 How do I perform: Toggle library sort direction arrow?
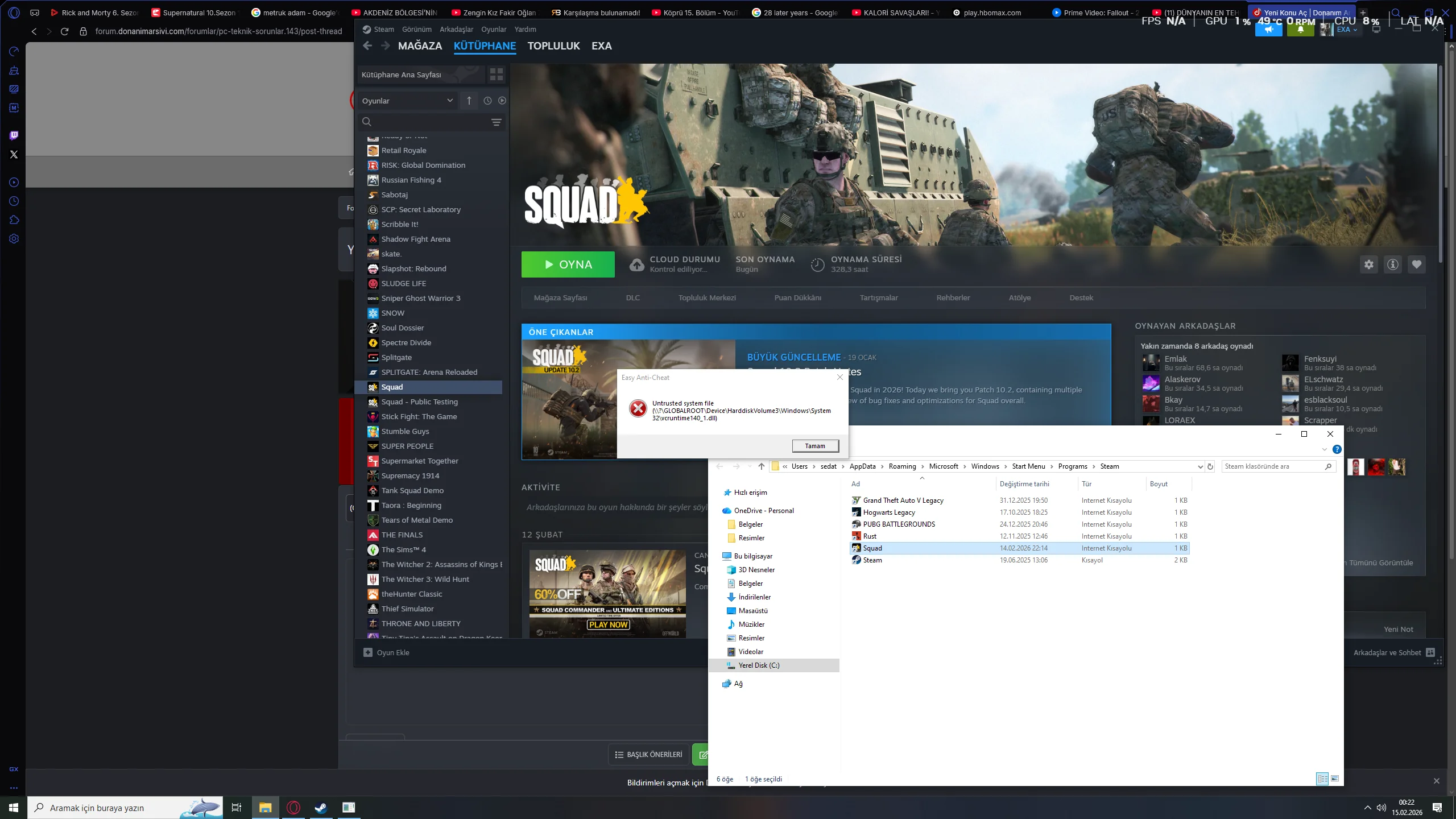point(469,101)
